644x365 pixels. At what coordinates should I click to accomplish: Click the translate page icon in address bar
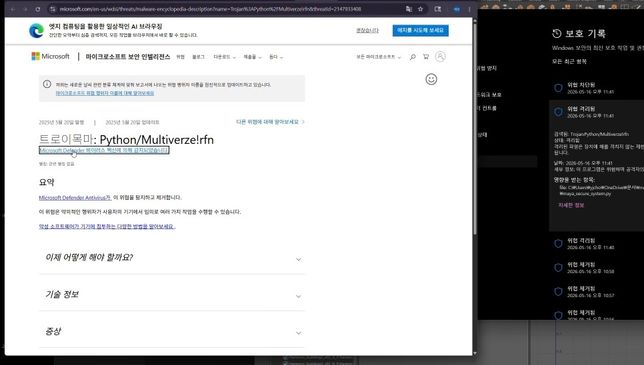click(409, 9)
